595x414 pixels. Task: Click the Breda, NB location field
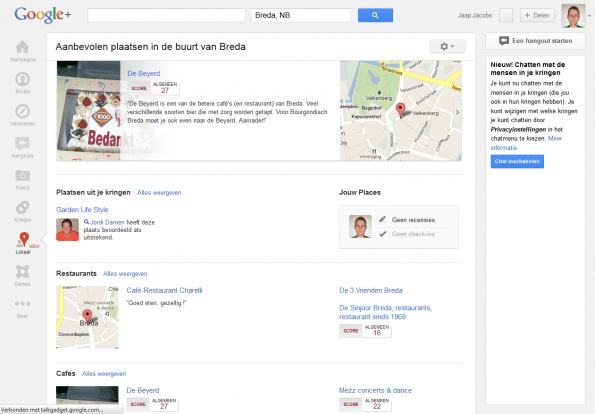(301, 15)
